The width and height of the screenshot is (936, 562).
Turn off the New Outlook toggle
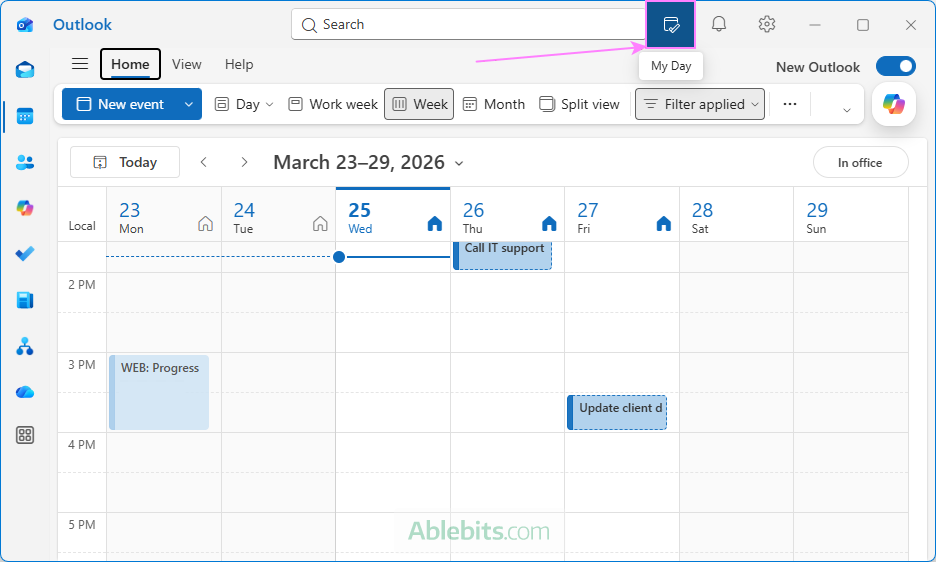(895, 66)
